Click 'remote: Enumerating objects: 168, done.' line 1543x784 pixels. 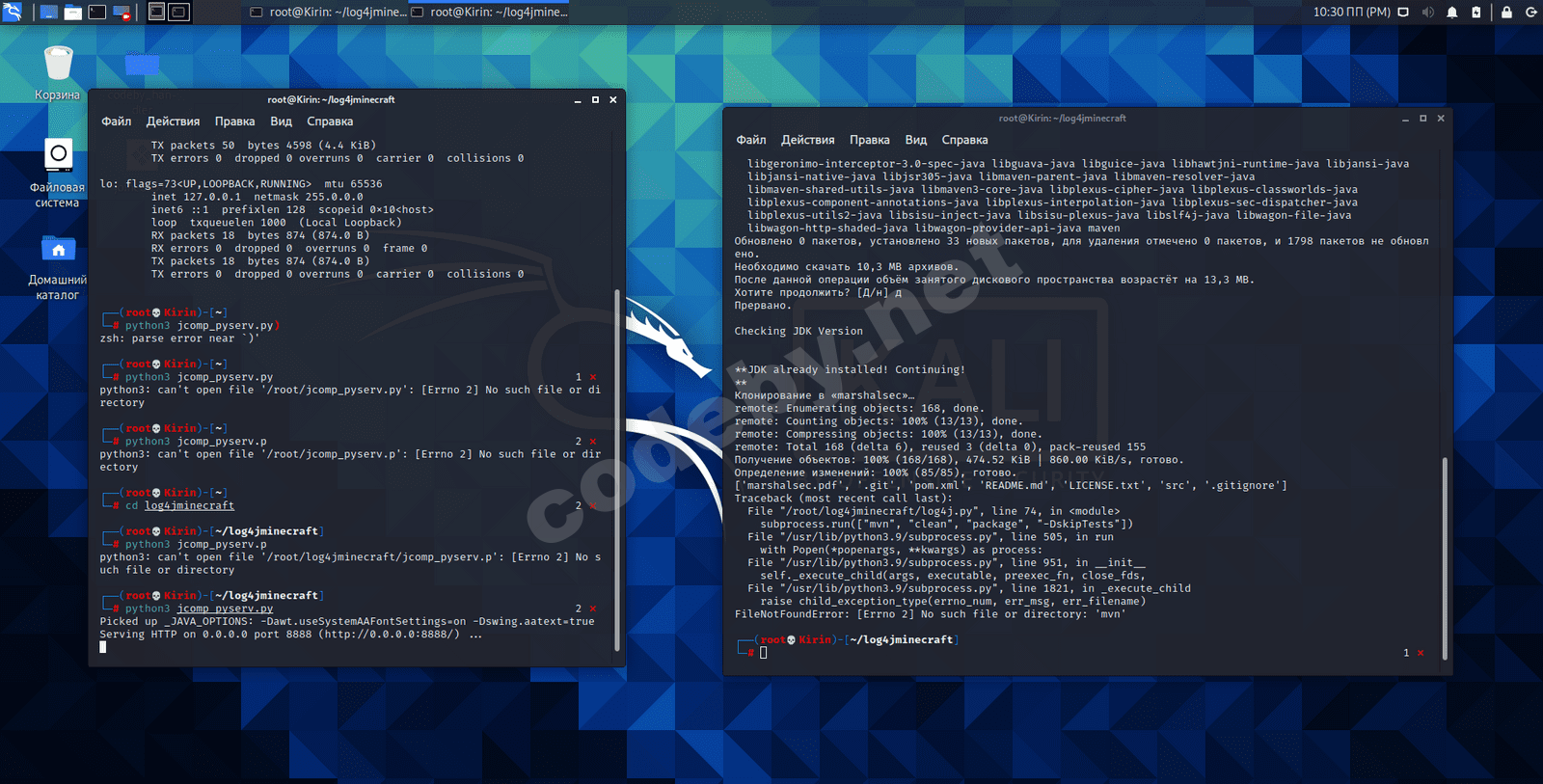859,409
